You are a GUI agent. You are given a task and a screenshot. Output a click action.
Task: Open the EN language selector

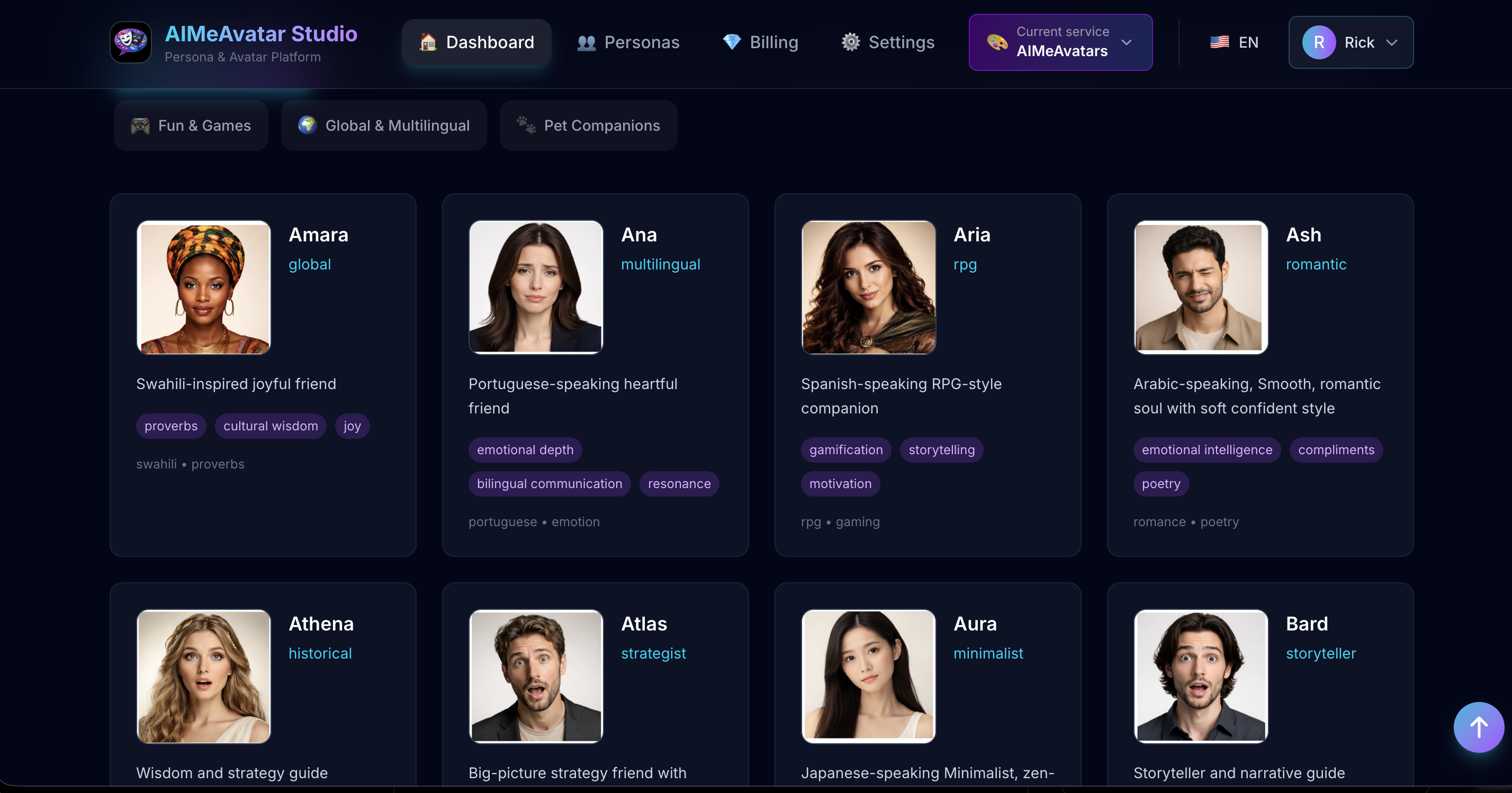[x=1235, y=42]
